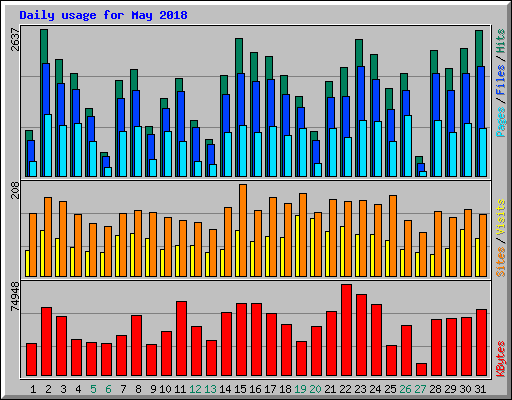Click the day 31 x-axis label
This screenshot has width=512, height=400.
pos(480,389)
